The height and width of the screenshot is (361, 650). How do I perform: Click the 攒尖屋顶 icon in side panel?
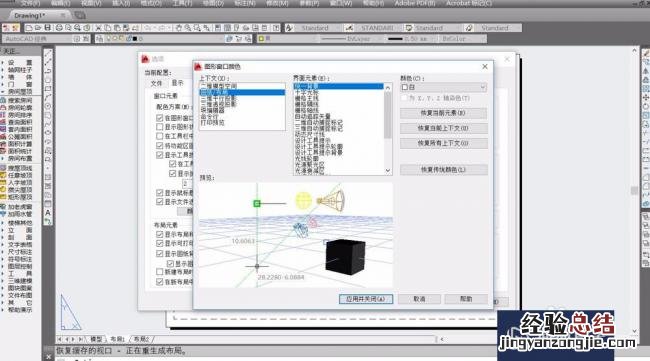tap(3, 189)
